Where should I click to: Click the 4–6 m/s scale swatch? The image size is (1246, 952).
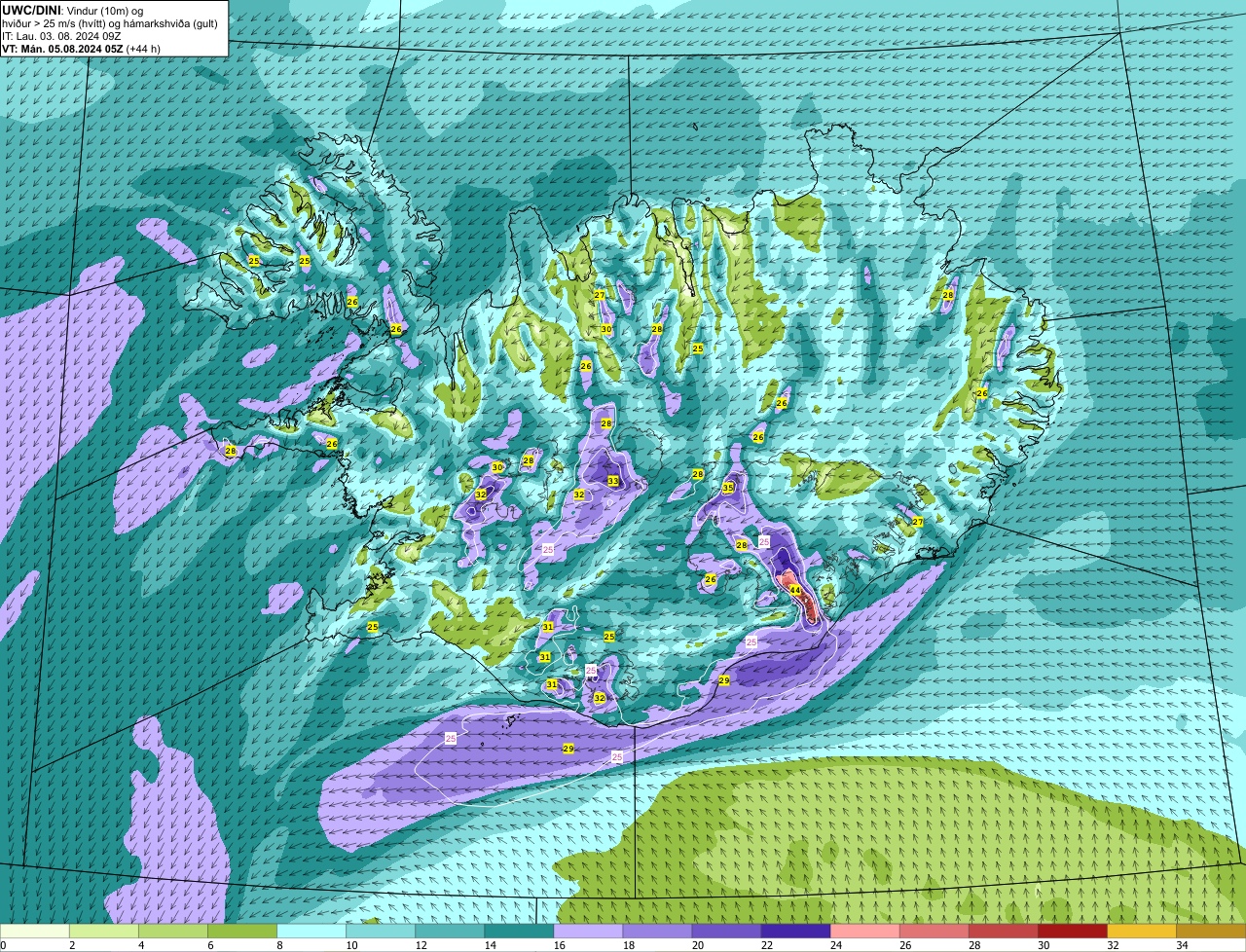[174, 932]
